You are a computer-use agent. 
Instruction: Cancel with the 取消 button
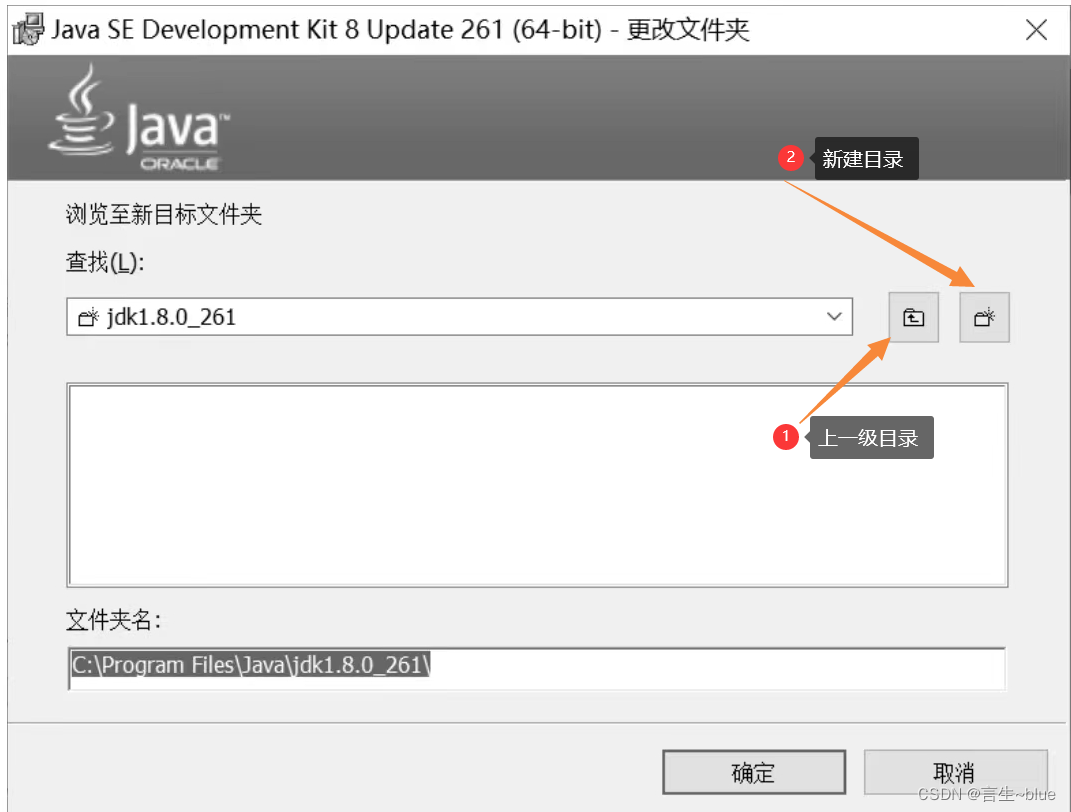point(955,772)
